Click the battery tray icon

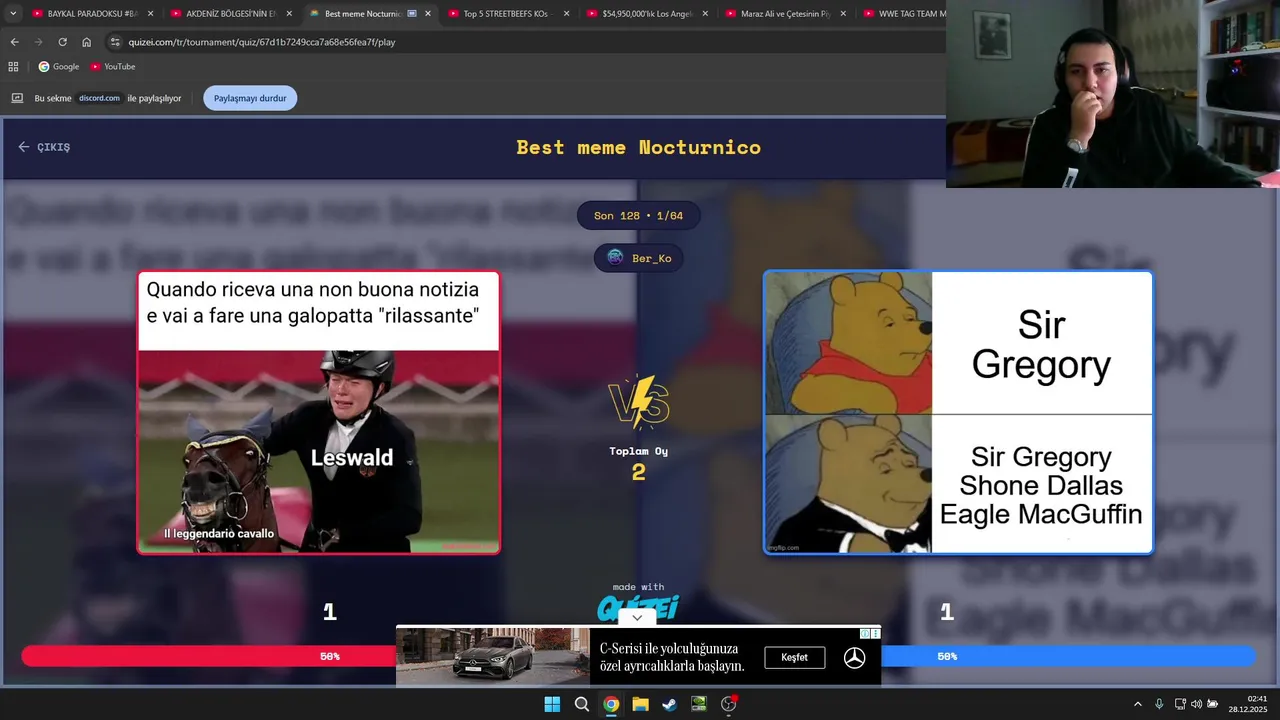click(x=1213, y=704)
